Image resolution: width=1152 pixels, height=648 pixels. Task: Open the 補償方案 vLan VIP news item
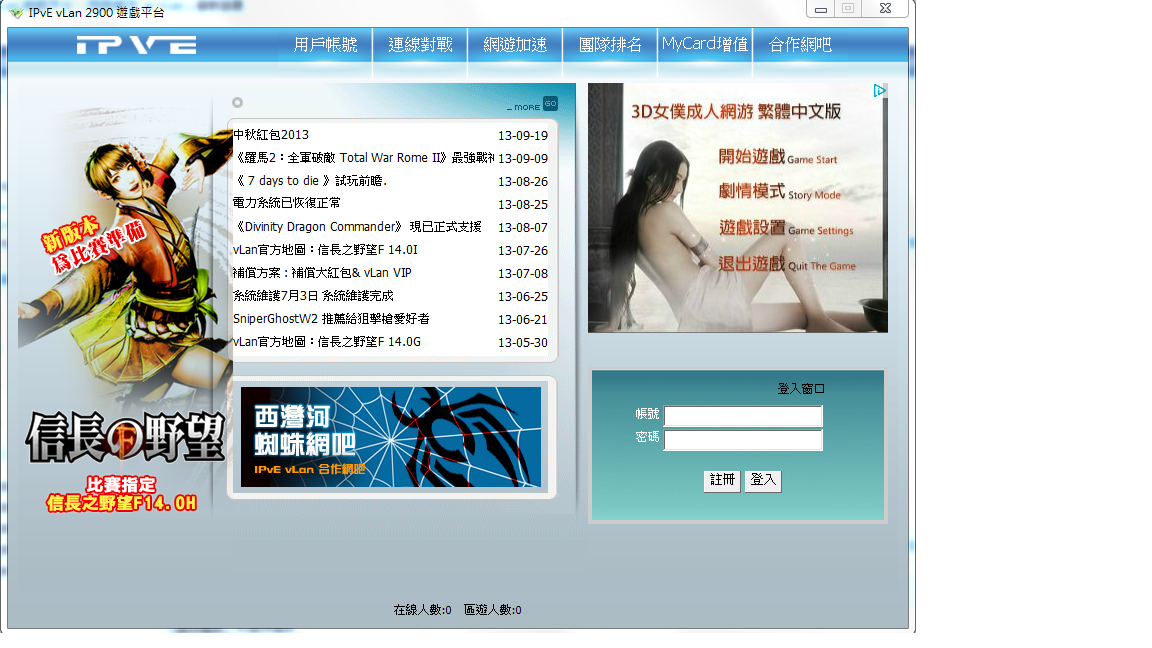(x=322, y=273)
